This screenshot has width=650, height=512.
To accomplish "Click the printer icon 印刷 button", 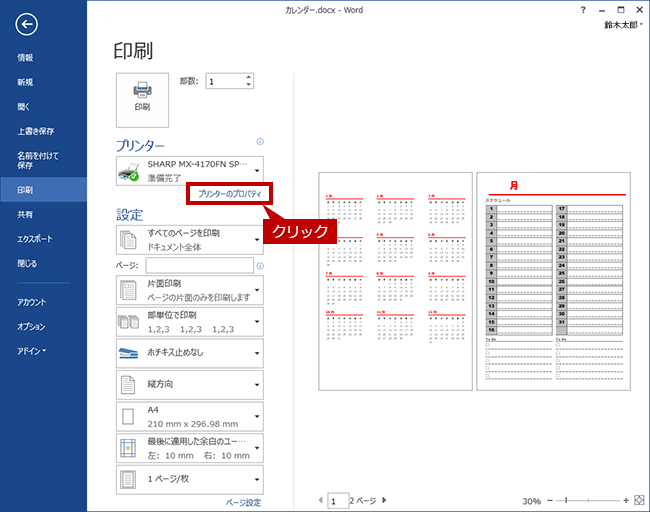I will click(142, 100).
